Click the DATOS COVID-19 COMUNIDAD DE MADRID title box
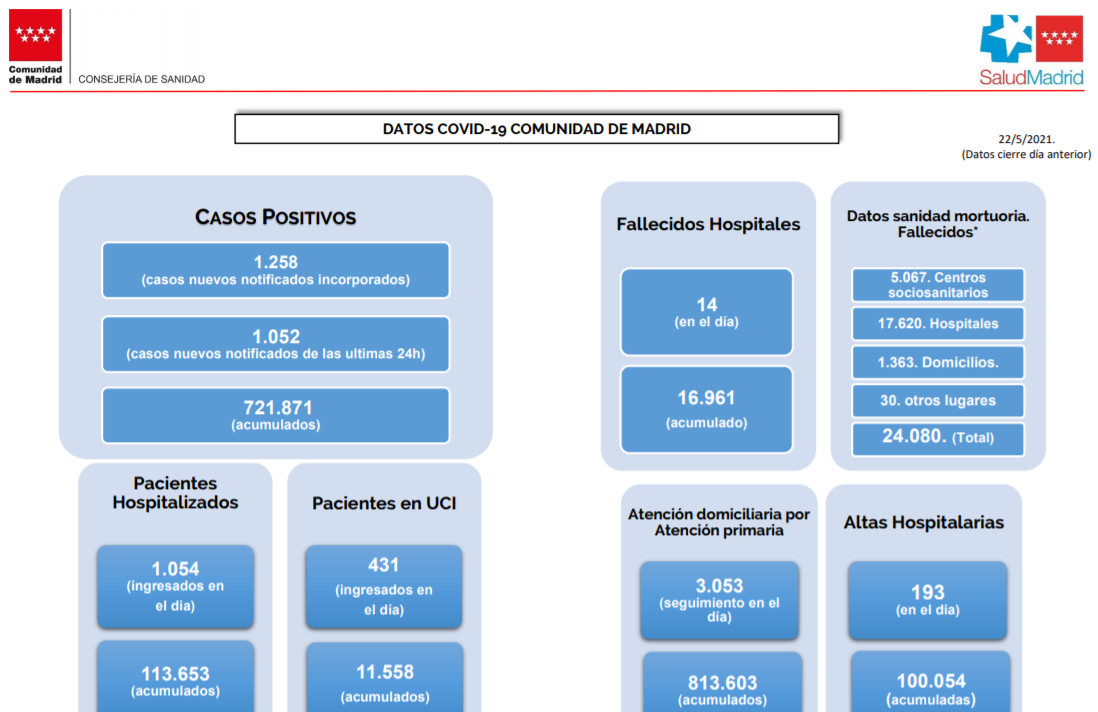1098x712 pixels. pyautogui.click(x=536, y=129)
